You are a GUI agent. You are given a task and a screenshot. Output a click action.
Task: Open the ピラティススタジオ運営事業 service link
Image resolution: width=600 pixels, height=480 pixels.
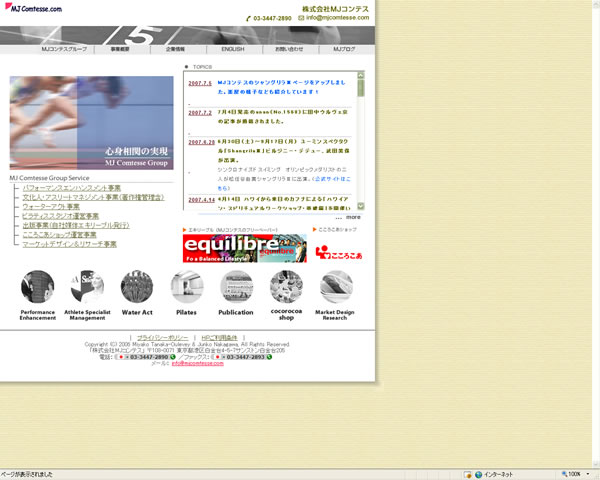60,216
